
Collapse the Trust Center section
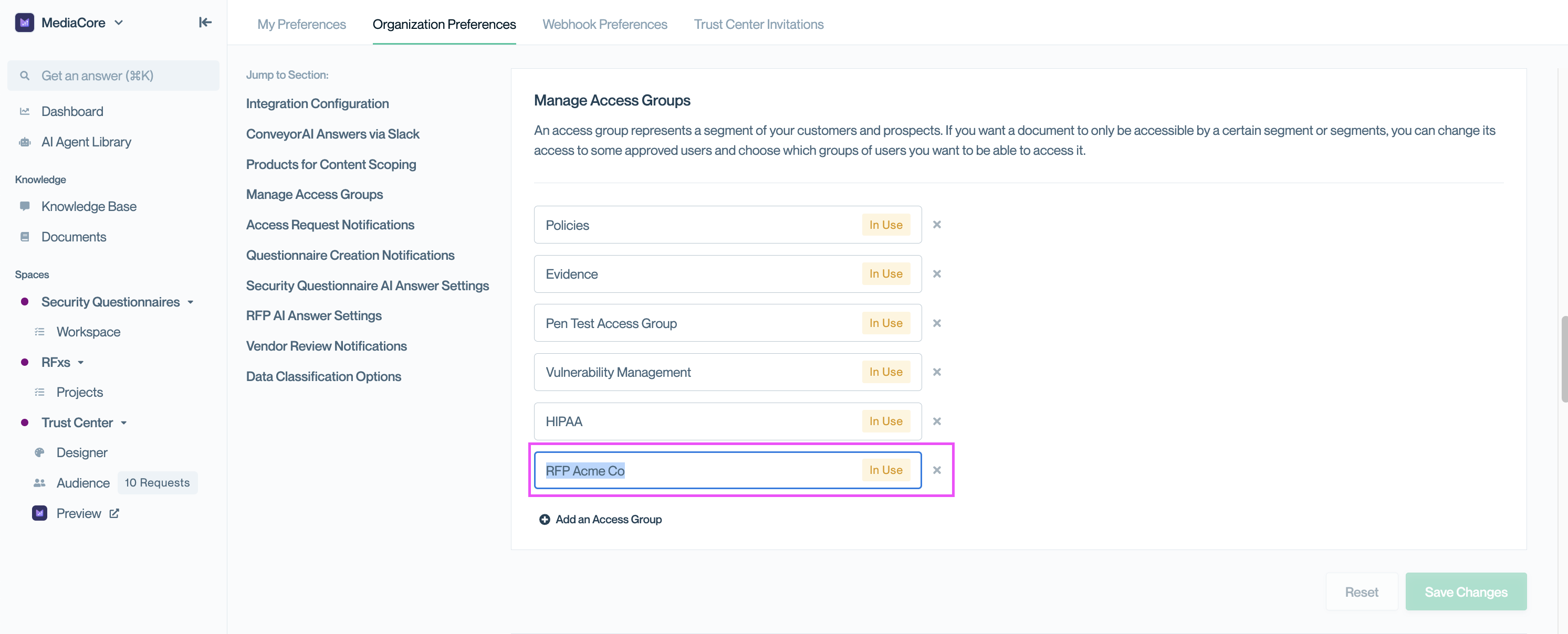[123, 422]
